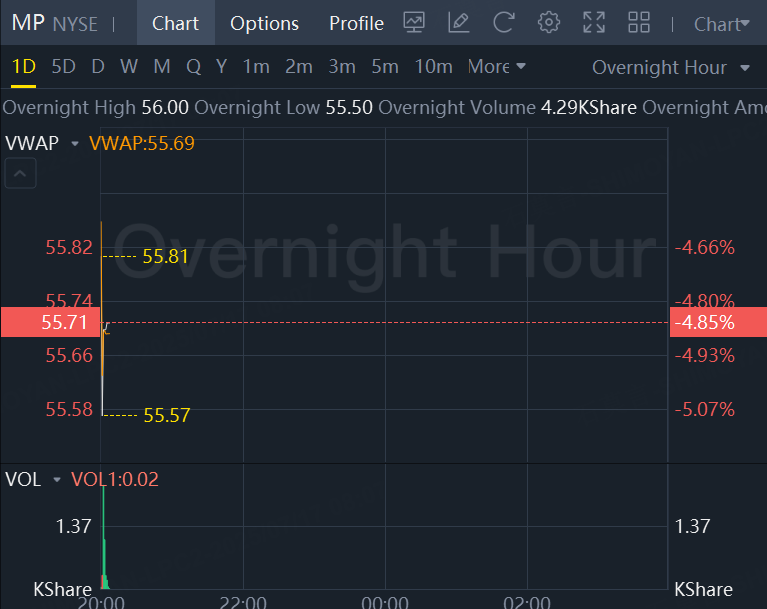
Task: Select the weekly W timeframe
Action: pos(129,67)
